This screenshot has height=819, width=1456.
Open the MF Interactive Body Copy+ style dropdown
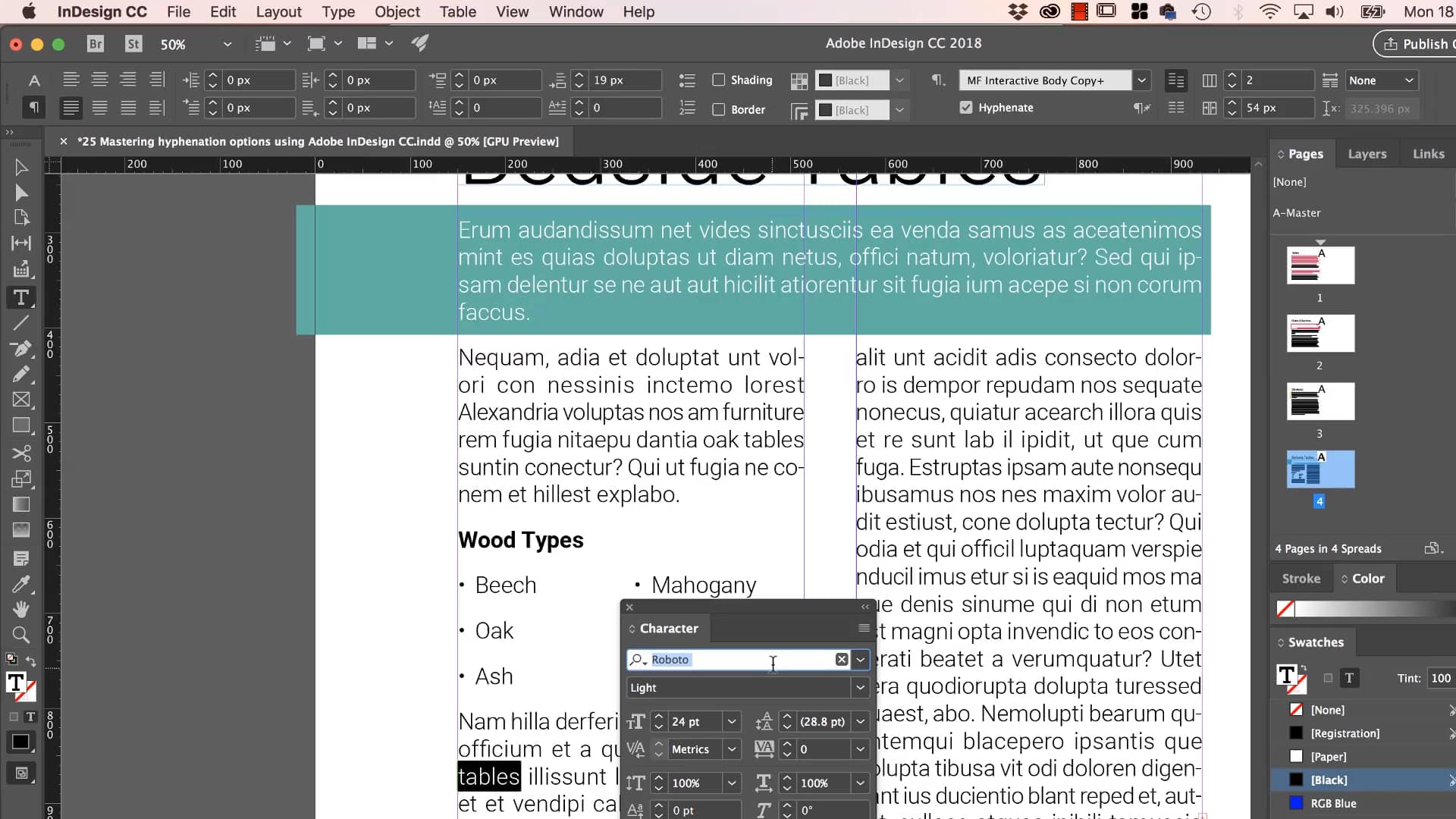pos(1144,80)
